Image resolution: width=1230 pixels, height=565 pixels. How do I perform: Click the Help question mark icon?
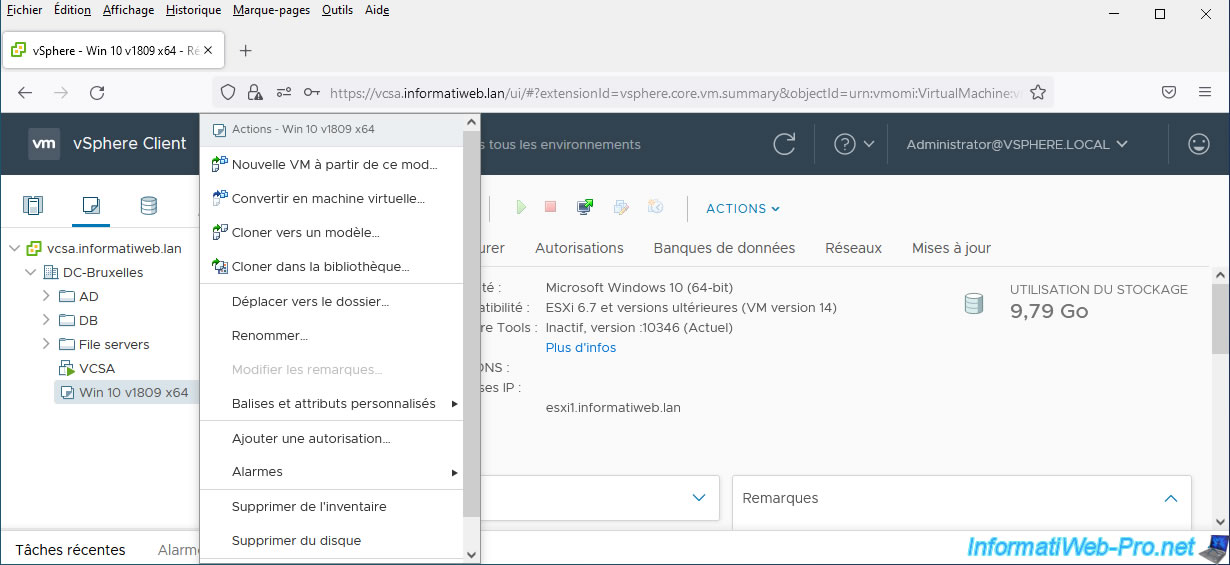(x=844, y=144)
